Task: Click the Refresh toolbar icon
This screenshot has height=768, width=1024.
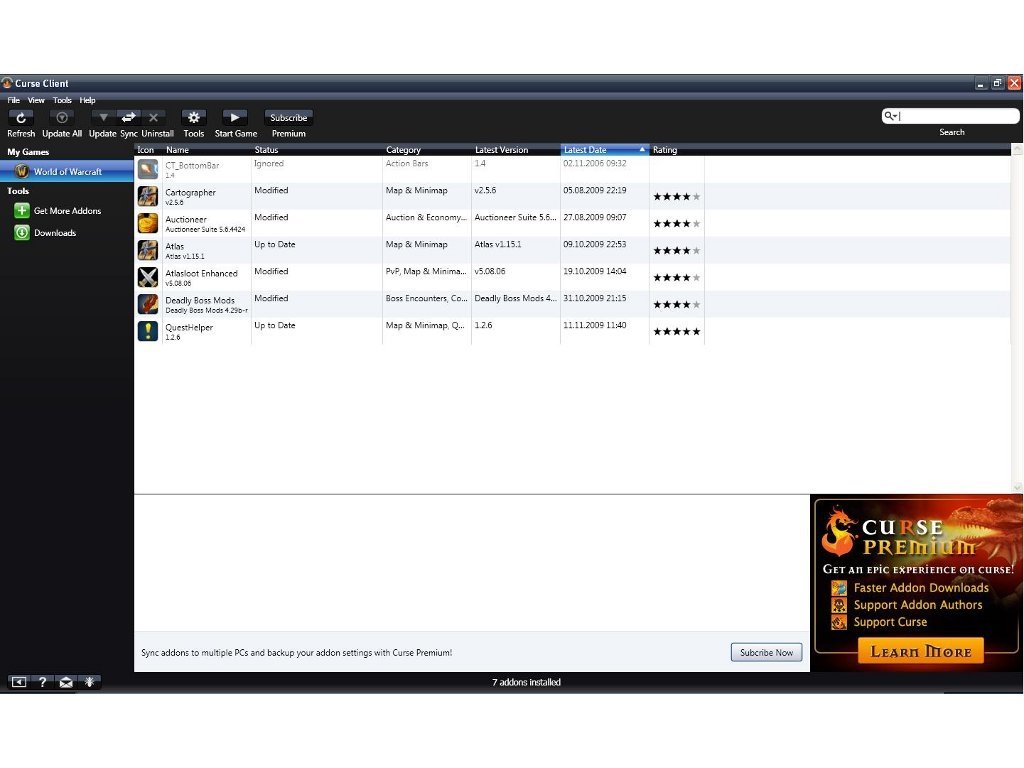Action: pyautogui.click(x=21, y=118)
